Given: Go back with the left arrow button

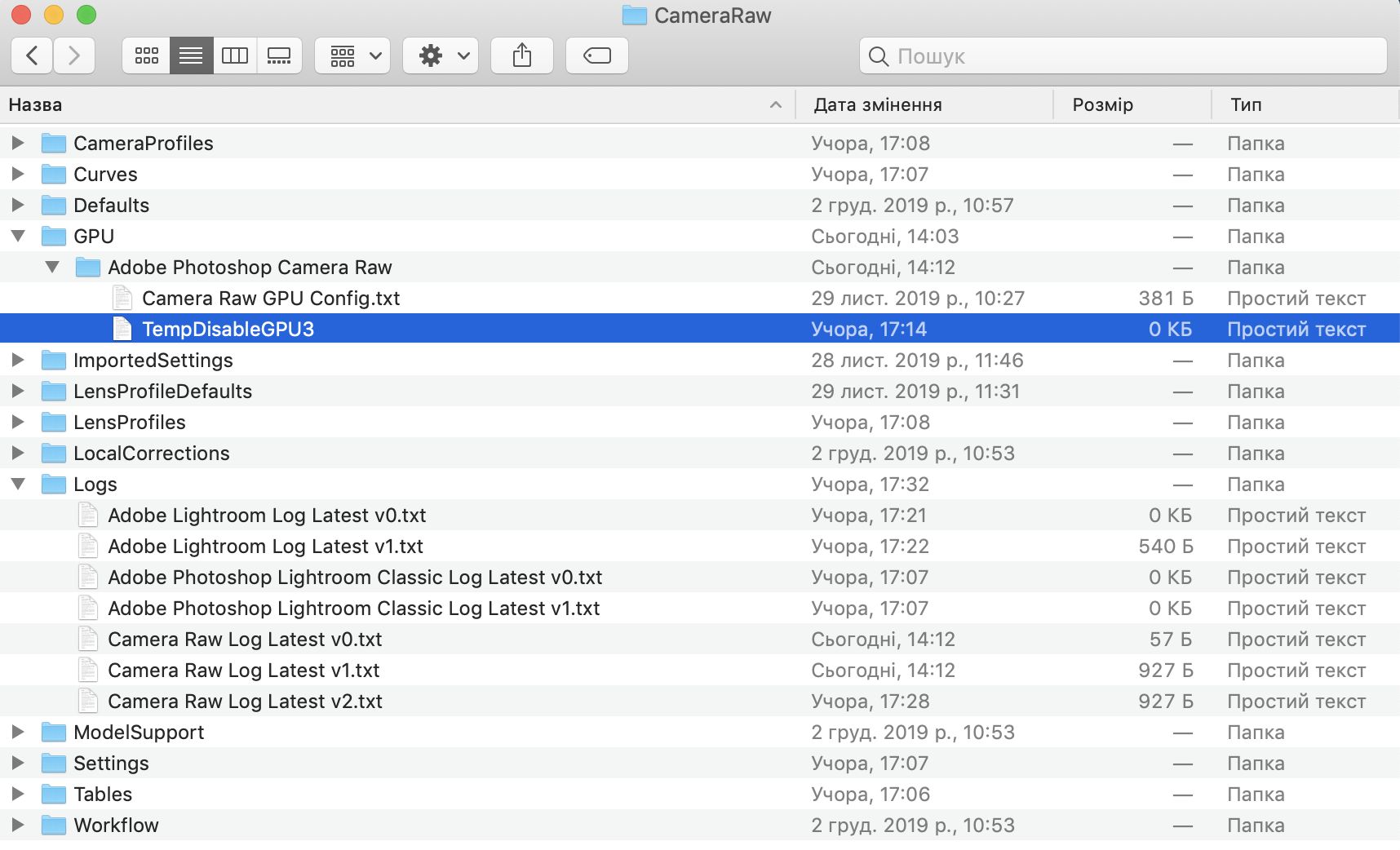Looking at the screenshot, I should coord(32,55).
